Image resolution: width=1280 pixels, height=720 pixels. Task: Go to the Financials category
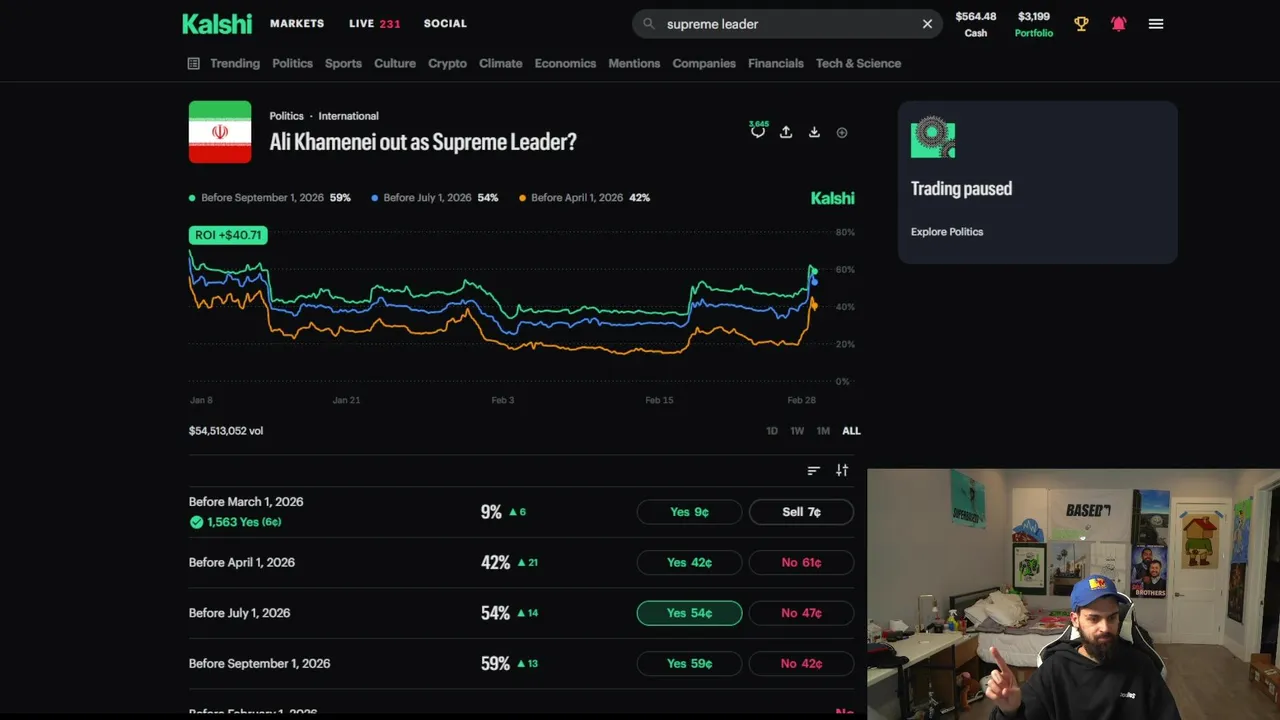(x=776, y=63)
